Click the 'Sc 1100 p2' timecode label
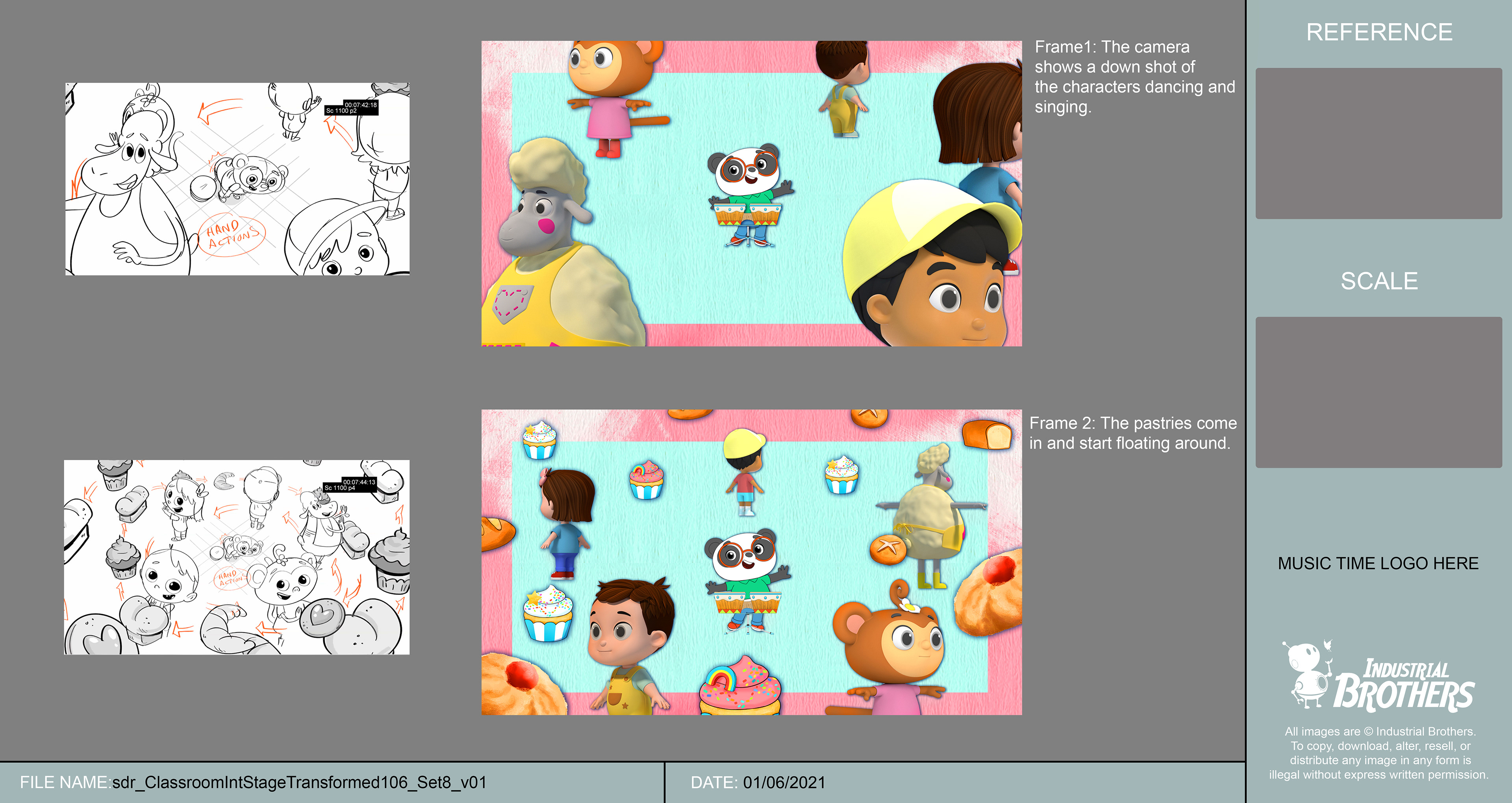1512x803 pixels. 352,107
